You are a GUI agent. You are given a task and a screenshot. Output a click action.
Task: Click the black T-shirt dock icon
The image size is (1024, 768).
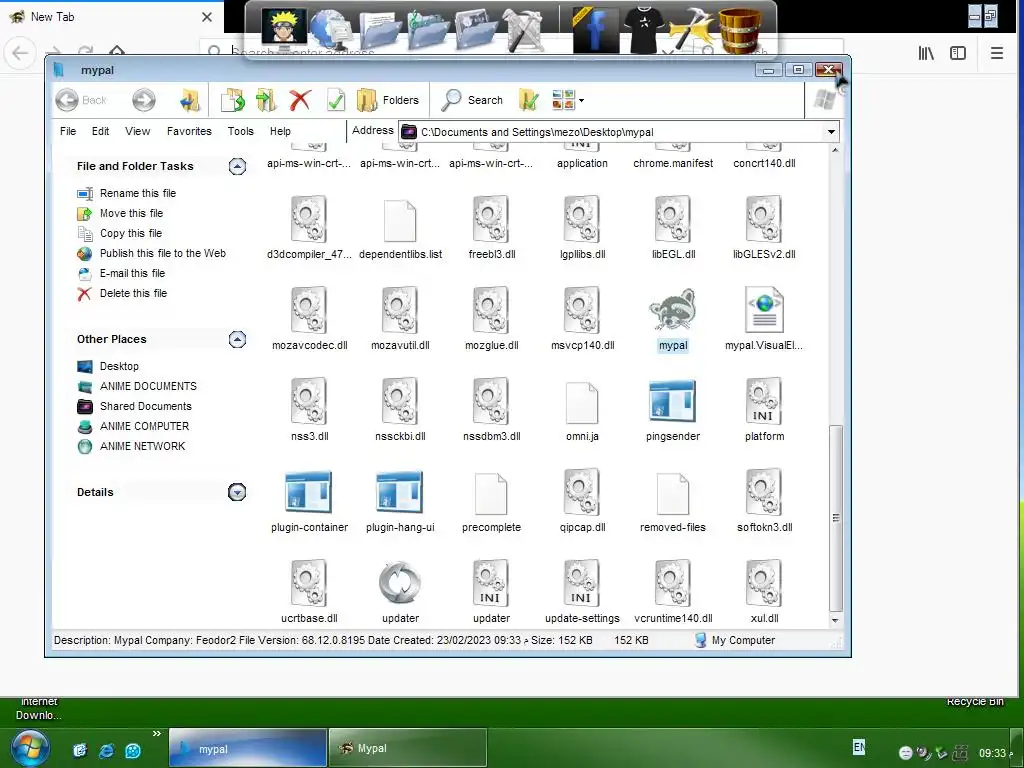[643, 29]
